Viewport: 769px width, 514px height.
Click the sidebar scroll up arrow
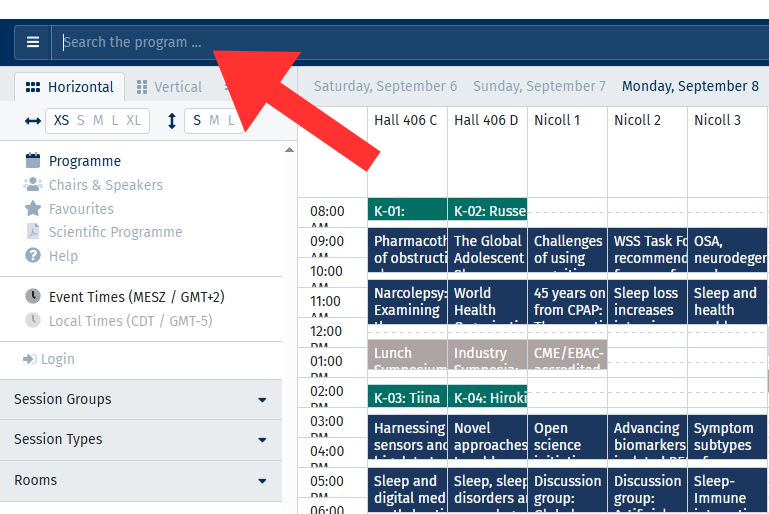[290, 150]
